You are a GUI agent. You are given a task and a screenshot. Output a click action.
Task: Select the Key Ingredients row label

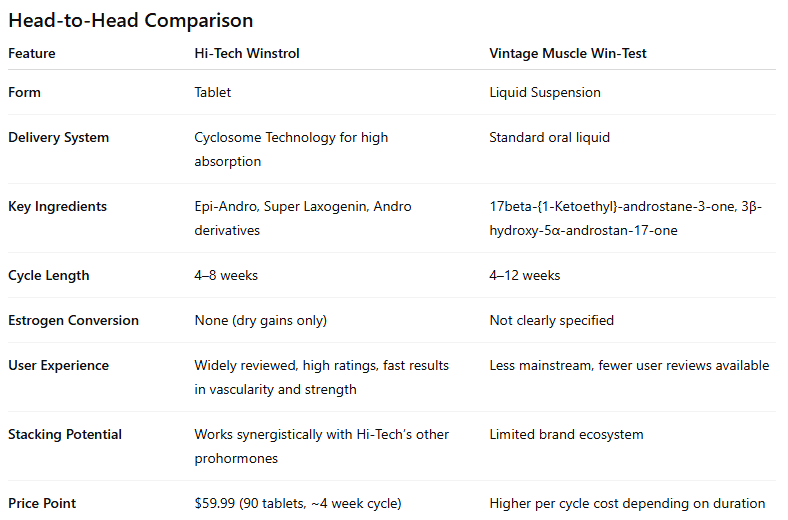click(57, 206)
